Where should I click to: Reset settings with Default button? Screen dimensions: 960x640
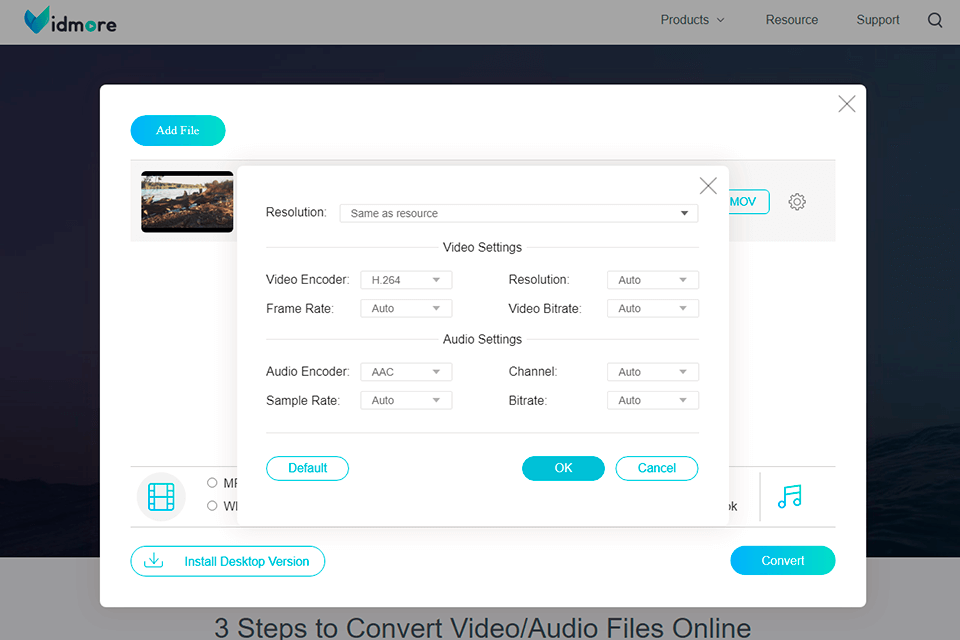[307, 468]
